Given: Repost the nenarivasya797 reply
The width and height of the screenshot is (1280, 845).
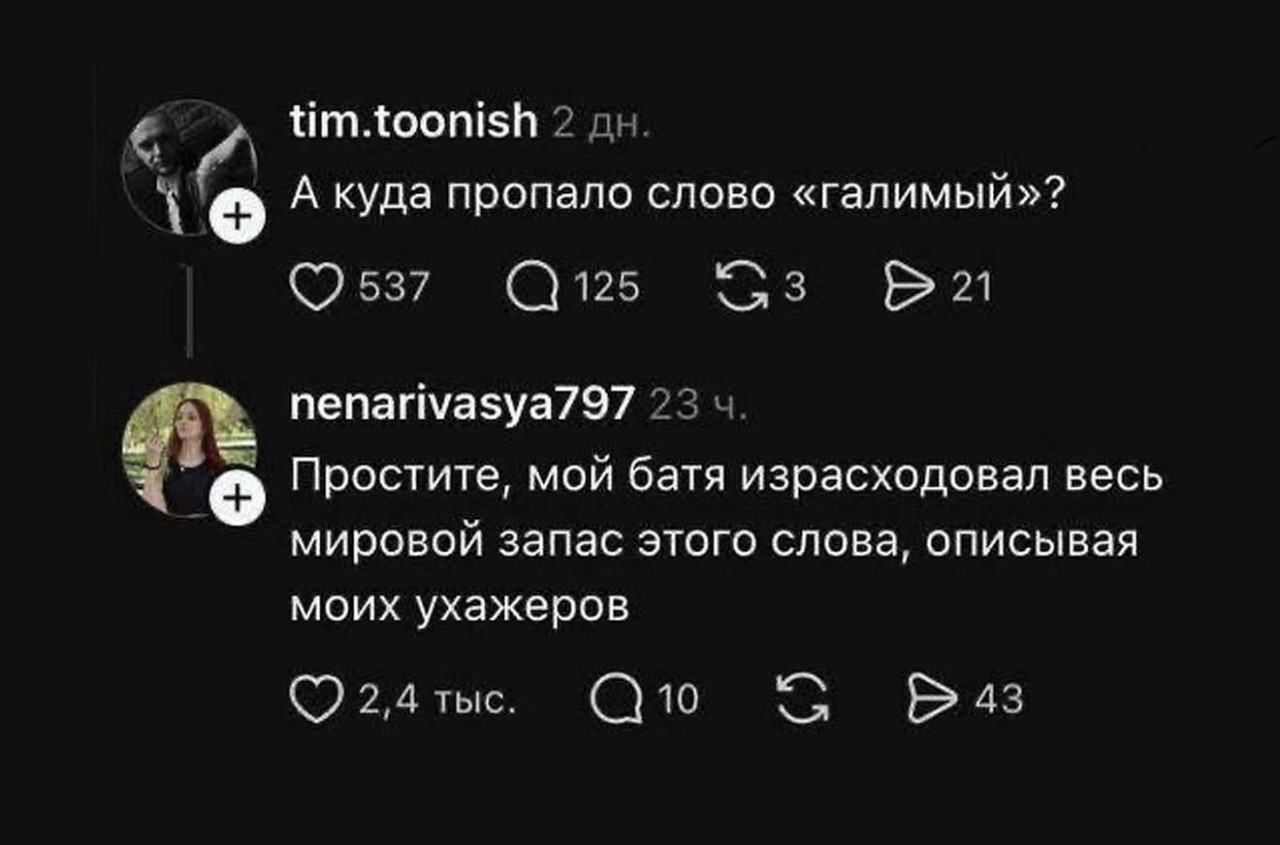Looking at the screenshot, I should click(803, 700).
